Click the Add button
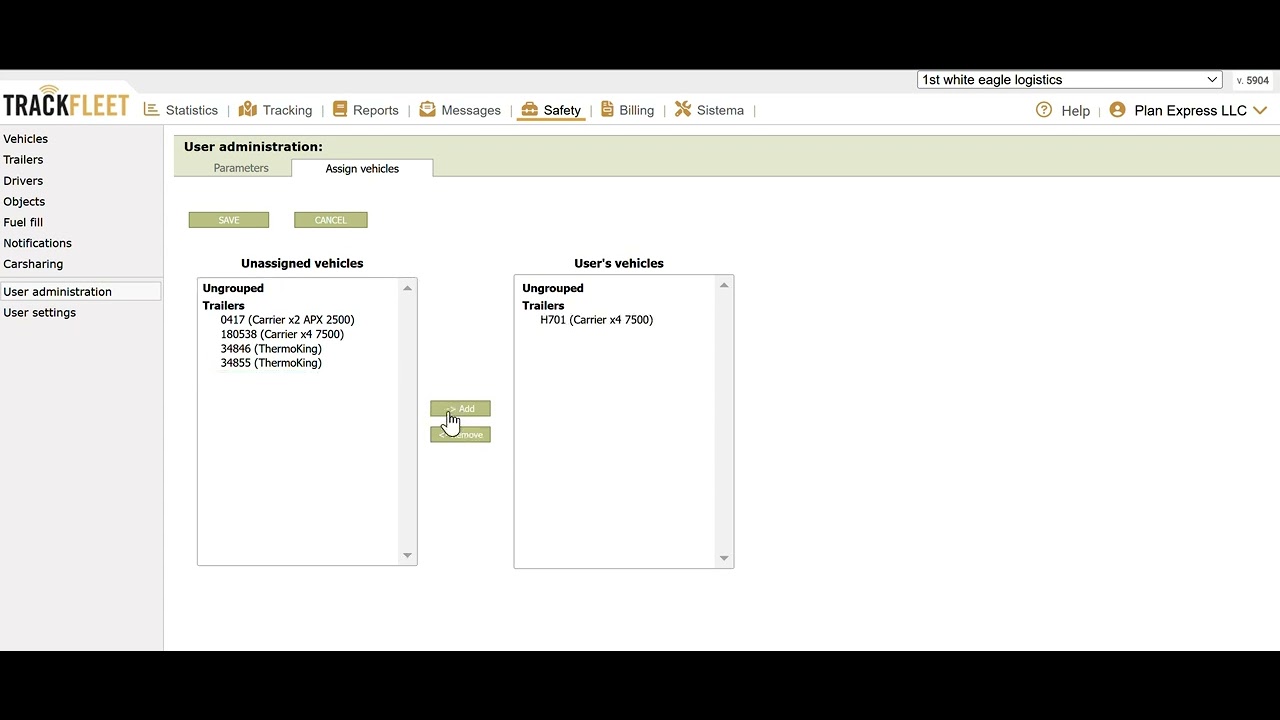This screenshot has width=1280, height=720. [x=460, y=409]
